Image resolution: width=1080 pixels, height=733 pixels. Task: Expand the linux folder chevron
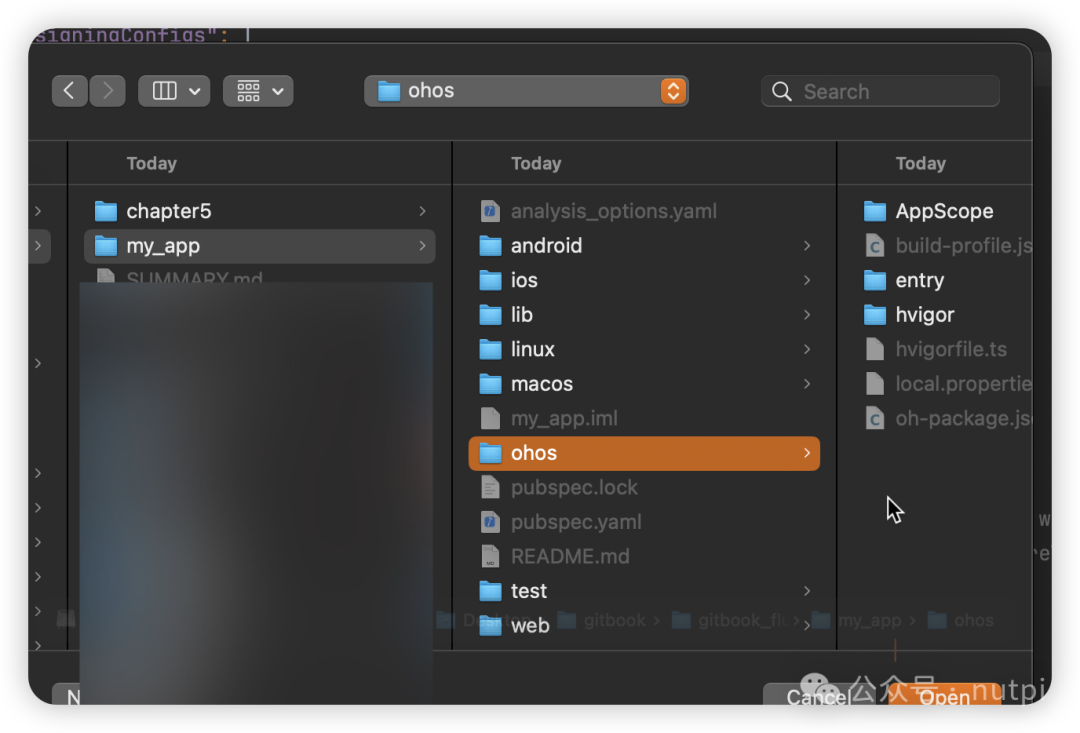[x=807, y=349]
